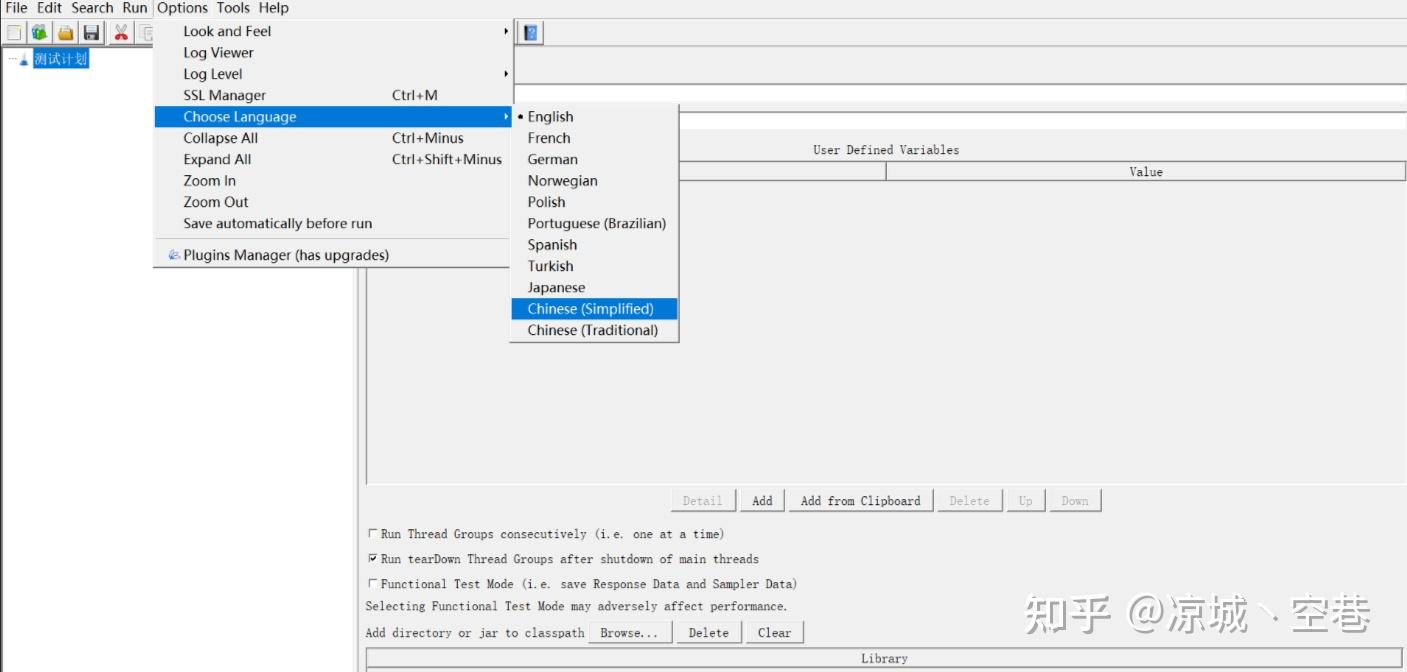
Task: Click the Plugins Manager feather icon
Action: click(x=174, y=255)
